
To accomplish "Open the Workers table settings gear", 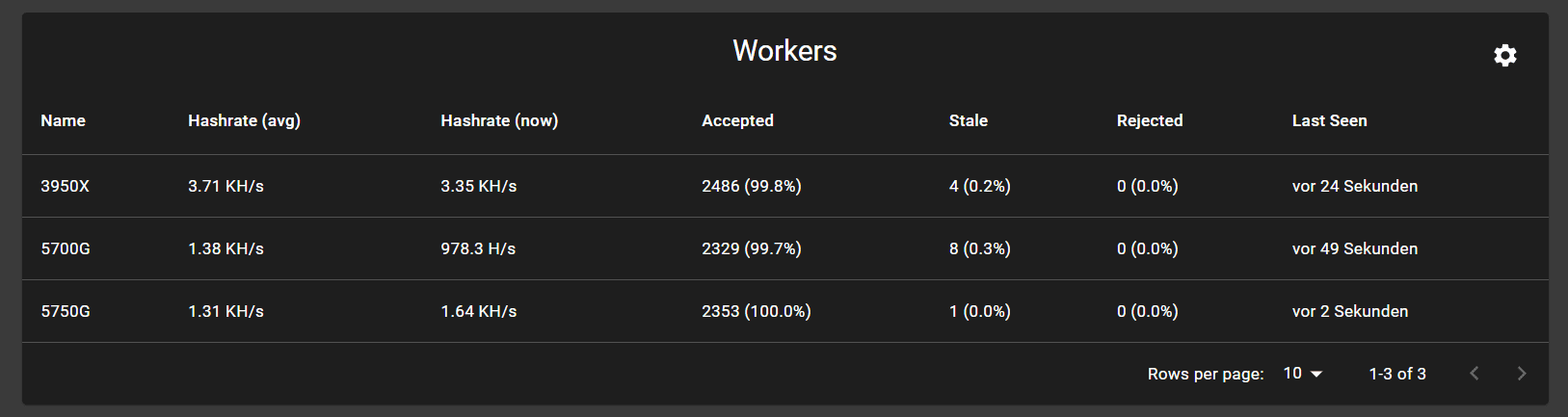I will click(1504, 56).
